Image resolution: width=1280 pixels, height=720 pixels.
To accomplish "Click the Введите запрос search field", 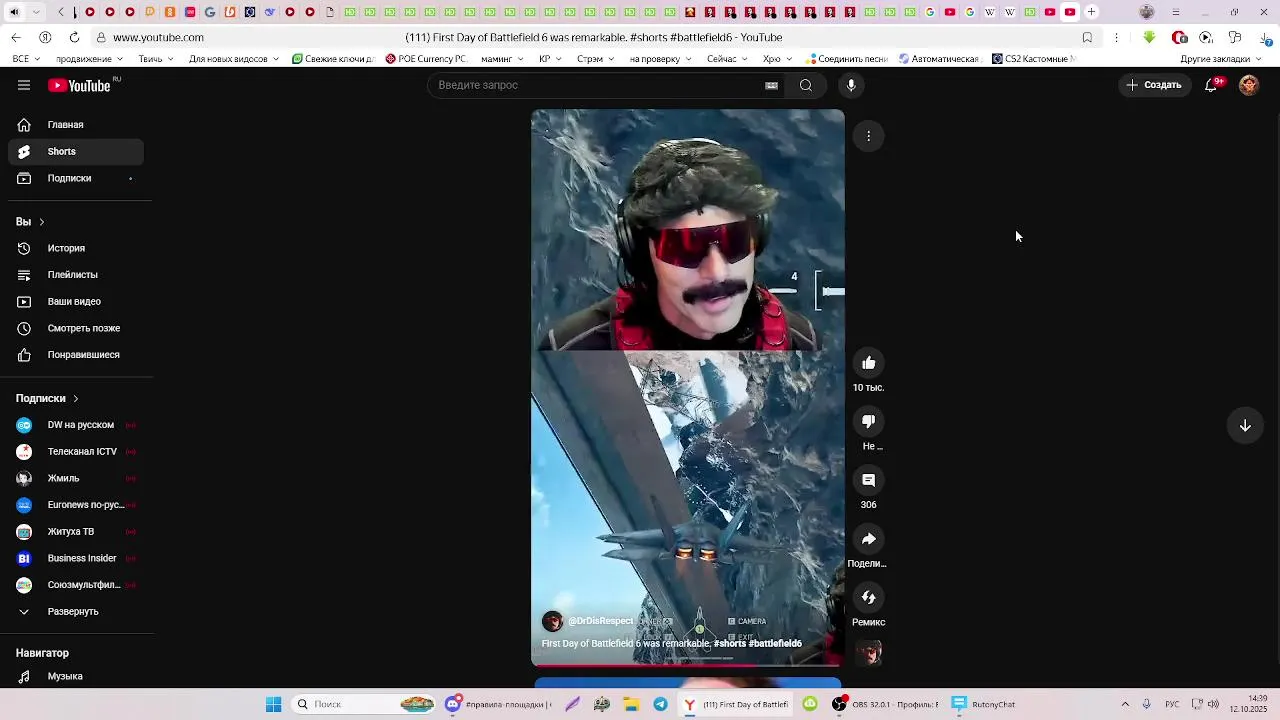I will coord(595,85).
